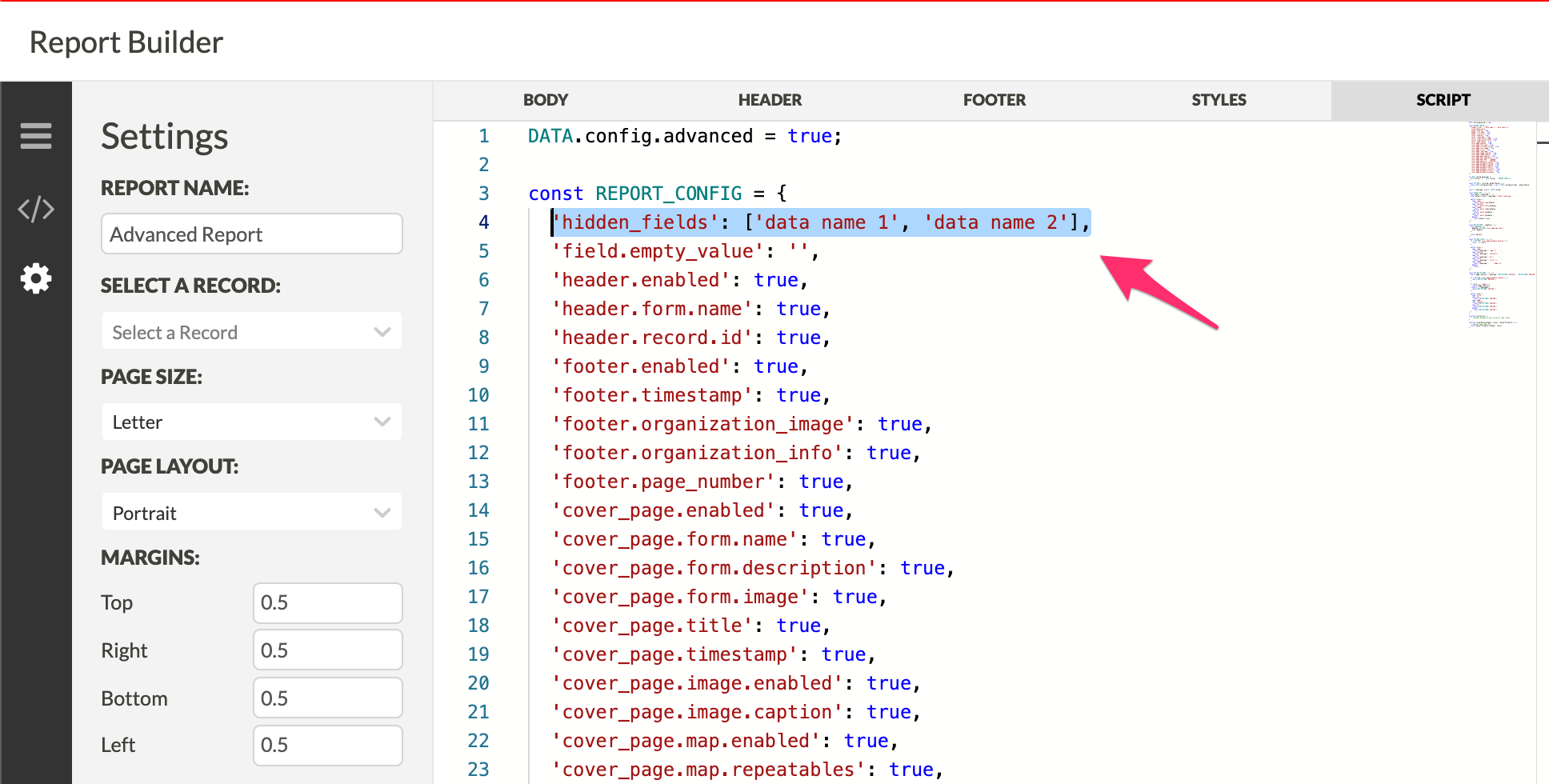
Task: Select the SCRIPT tab
Action: 1443,100
